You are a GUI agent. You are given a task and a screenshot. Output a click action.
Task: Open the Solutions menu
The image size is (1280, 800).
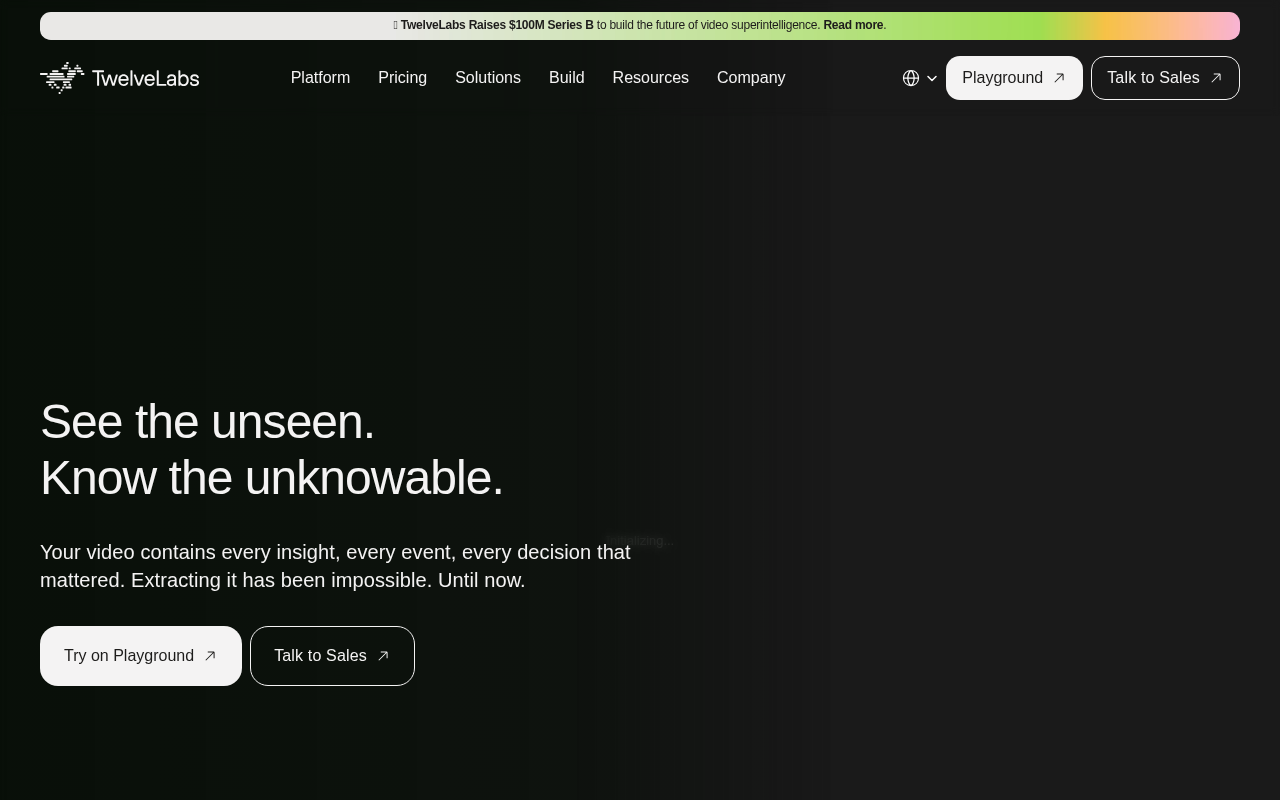point(488,78)
